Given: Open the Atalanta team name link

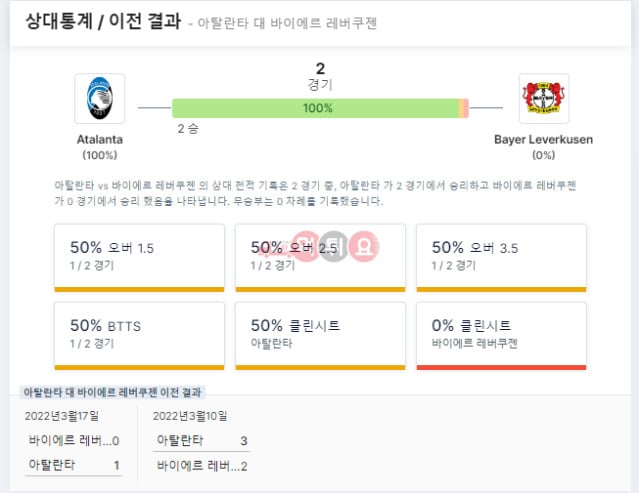Looking at the screenshot, I should coord(100,139).
